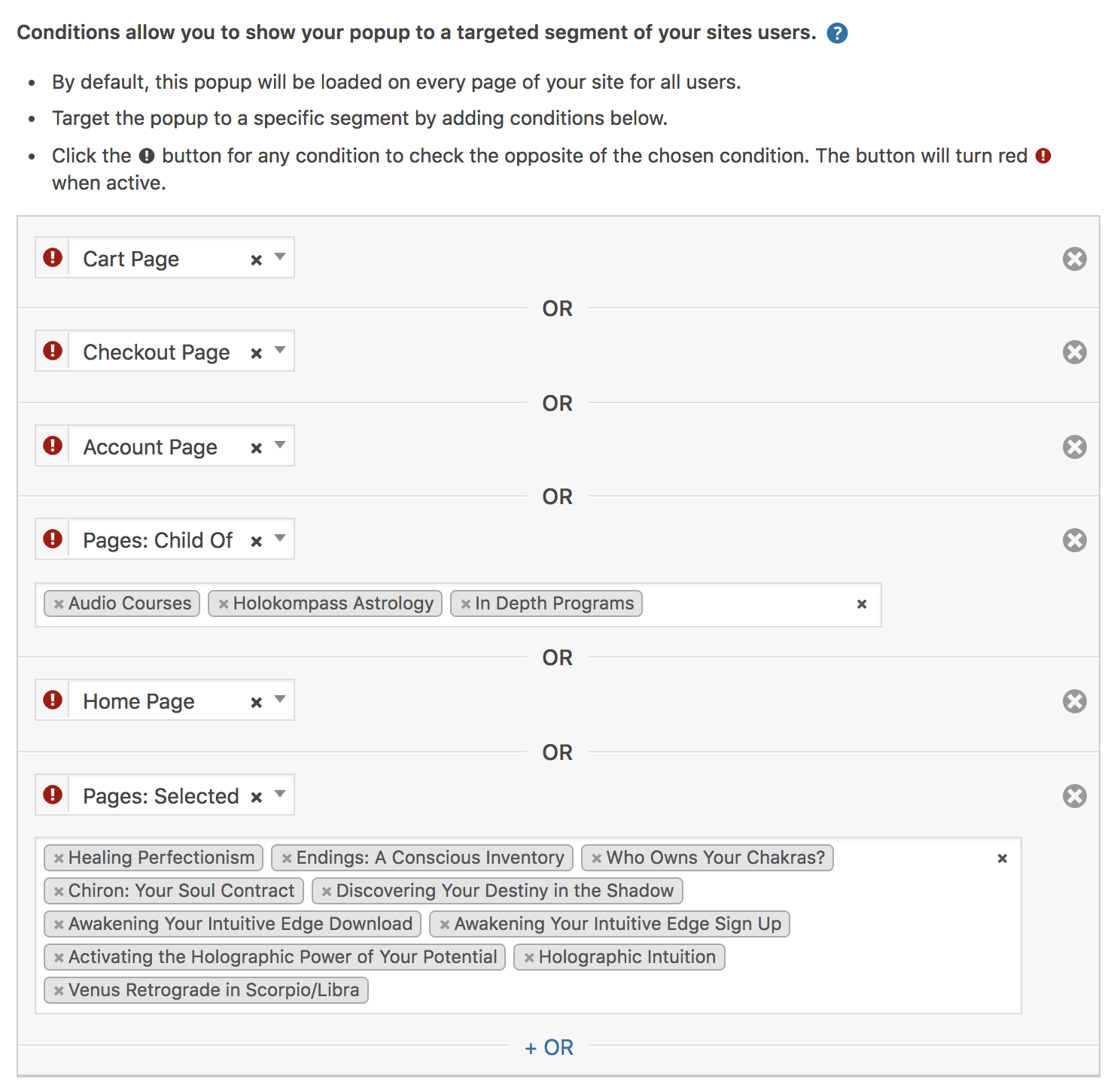
Task: Clear all tags in Child Of field
Action: coord(862,604)
